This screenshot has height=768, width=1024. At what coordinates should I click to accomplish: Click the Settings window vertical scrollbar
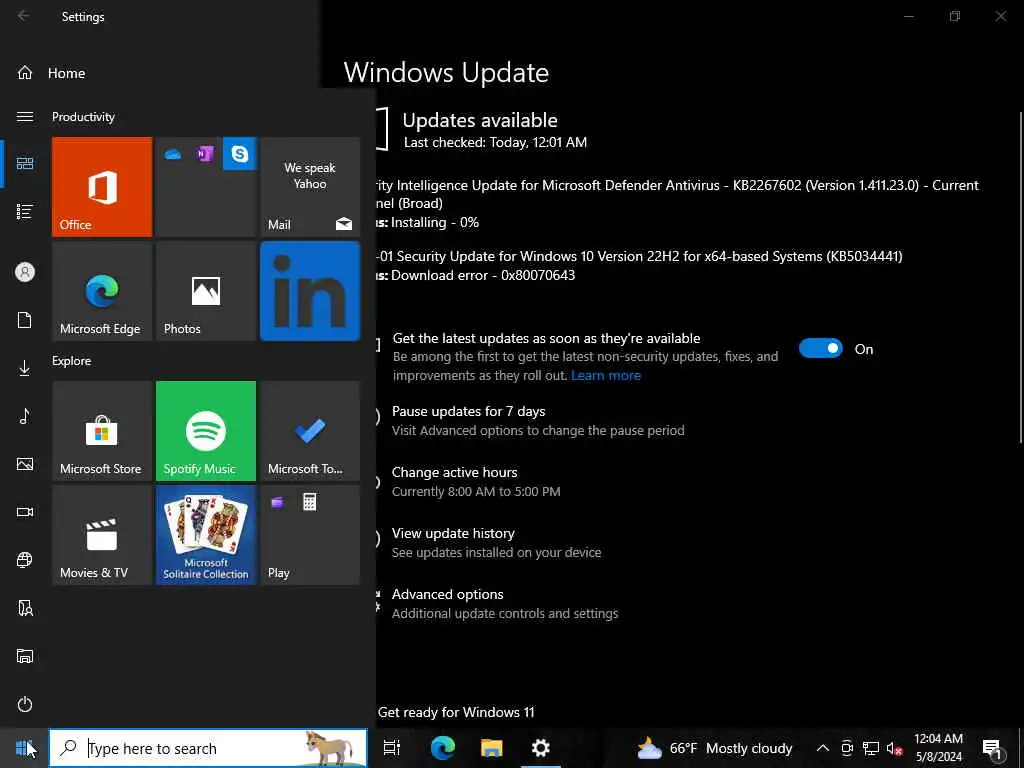pyautogui.click(x=1020, y=278)
